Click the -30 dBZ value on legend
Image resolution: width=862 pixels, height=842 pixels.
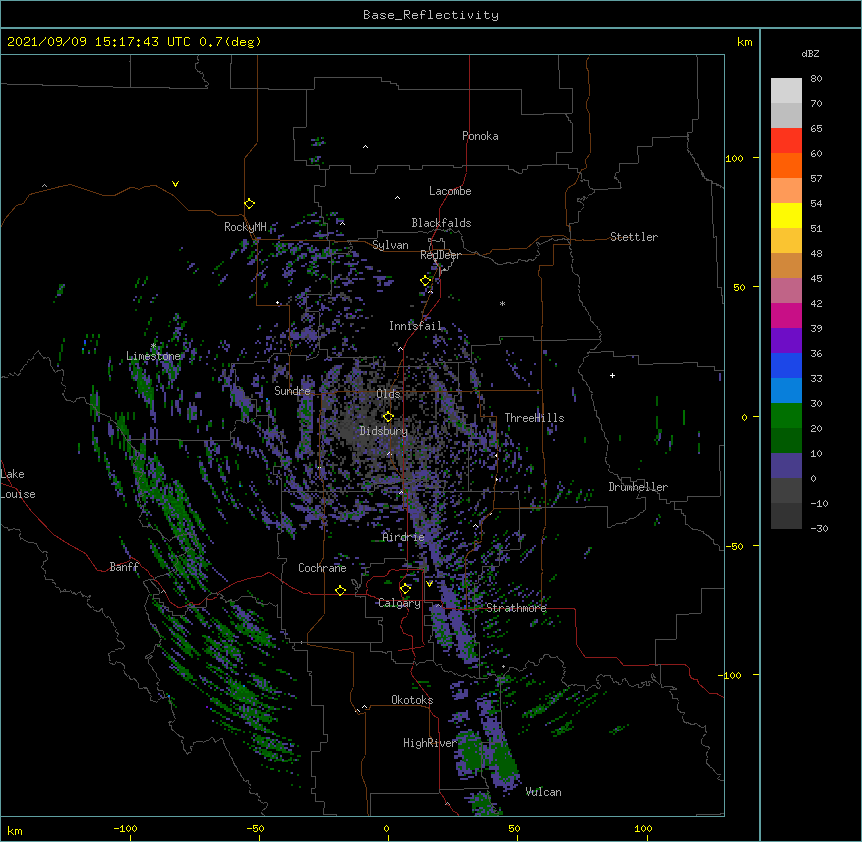tap(819, 528)
